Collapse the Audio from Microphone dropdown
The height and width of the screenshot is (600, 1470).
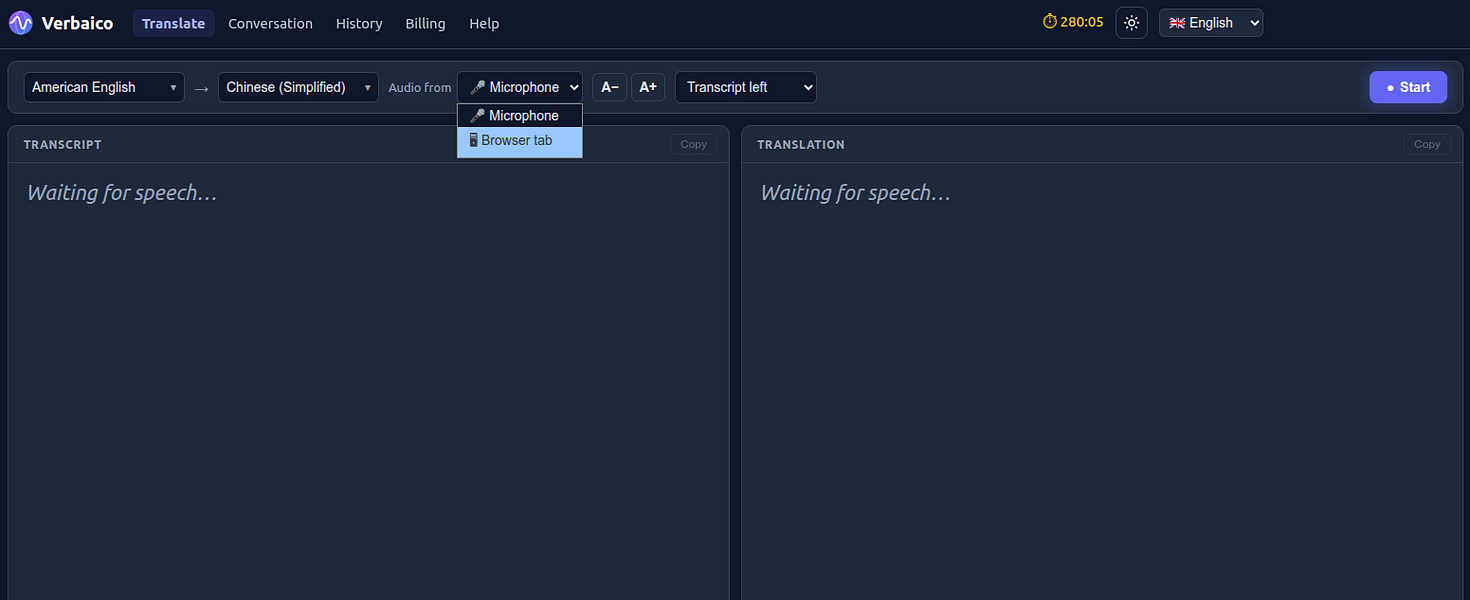pos(520,87)
